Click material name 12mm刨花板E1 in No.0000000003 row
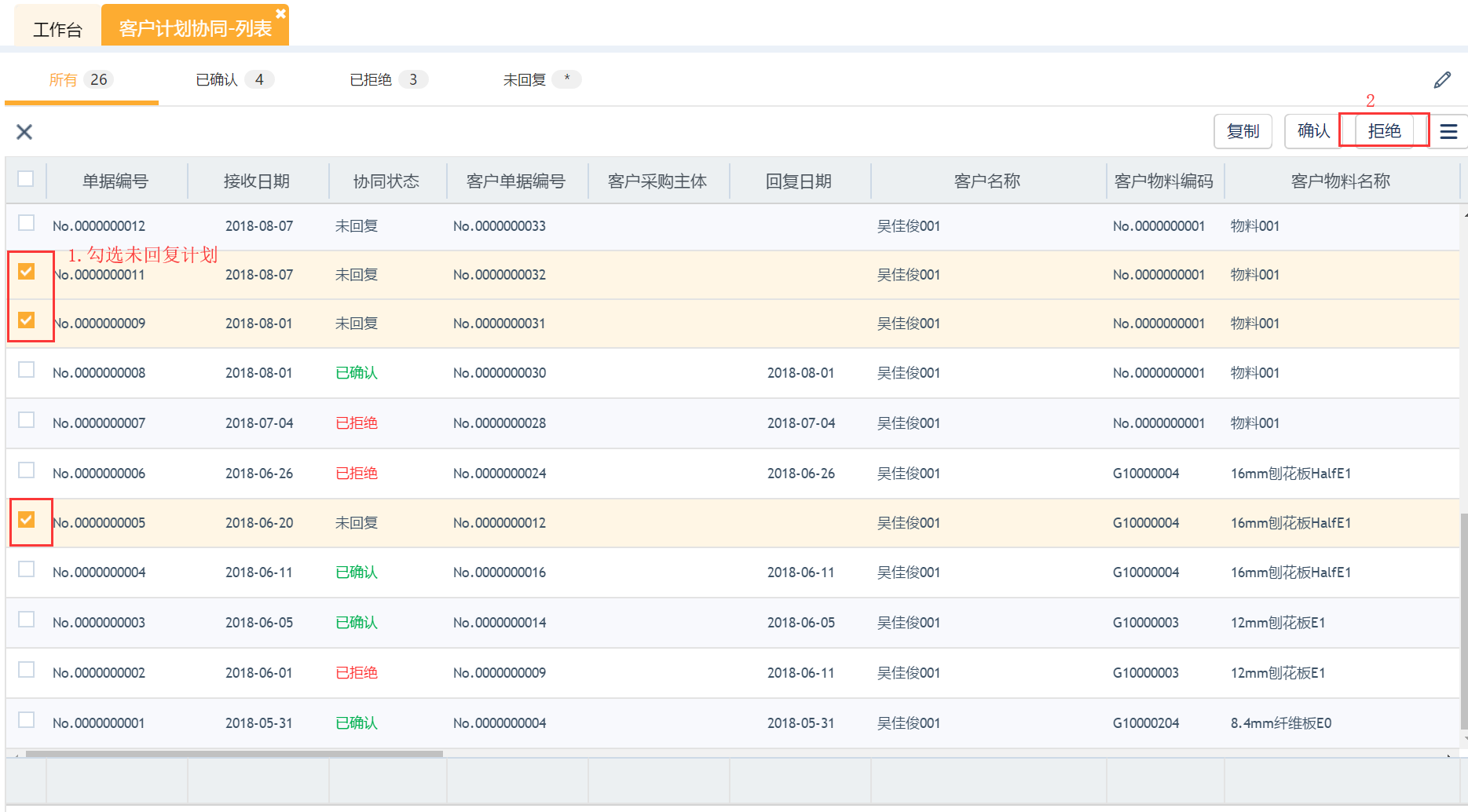 click(x=1278, y=623)
